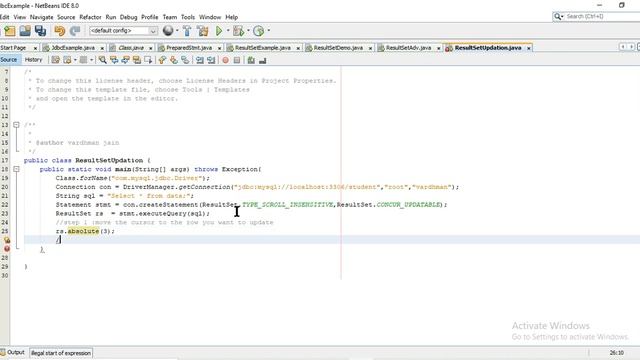
Task: Click the New Project toolbar icon
Action: 9,31
